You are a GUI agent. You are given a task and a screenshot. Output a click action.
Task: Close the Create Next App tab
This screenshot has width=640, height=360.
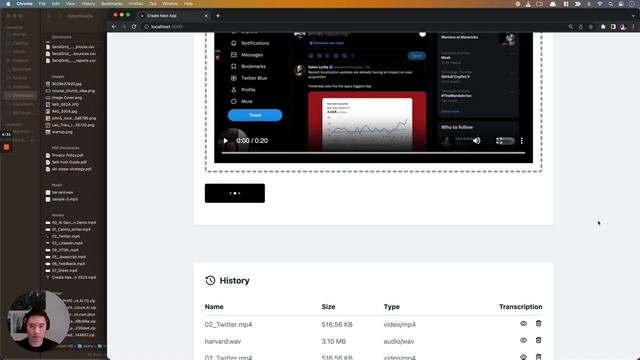tap(206, 16)
